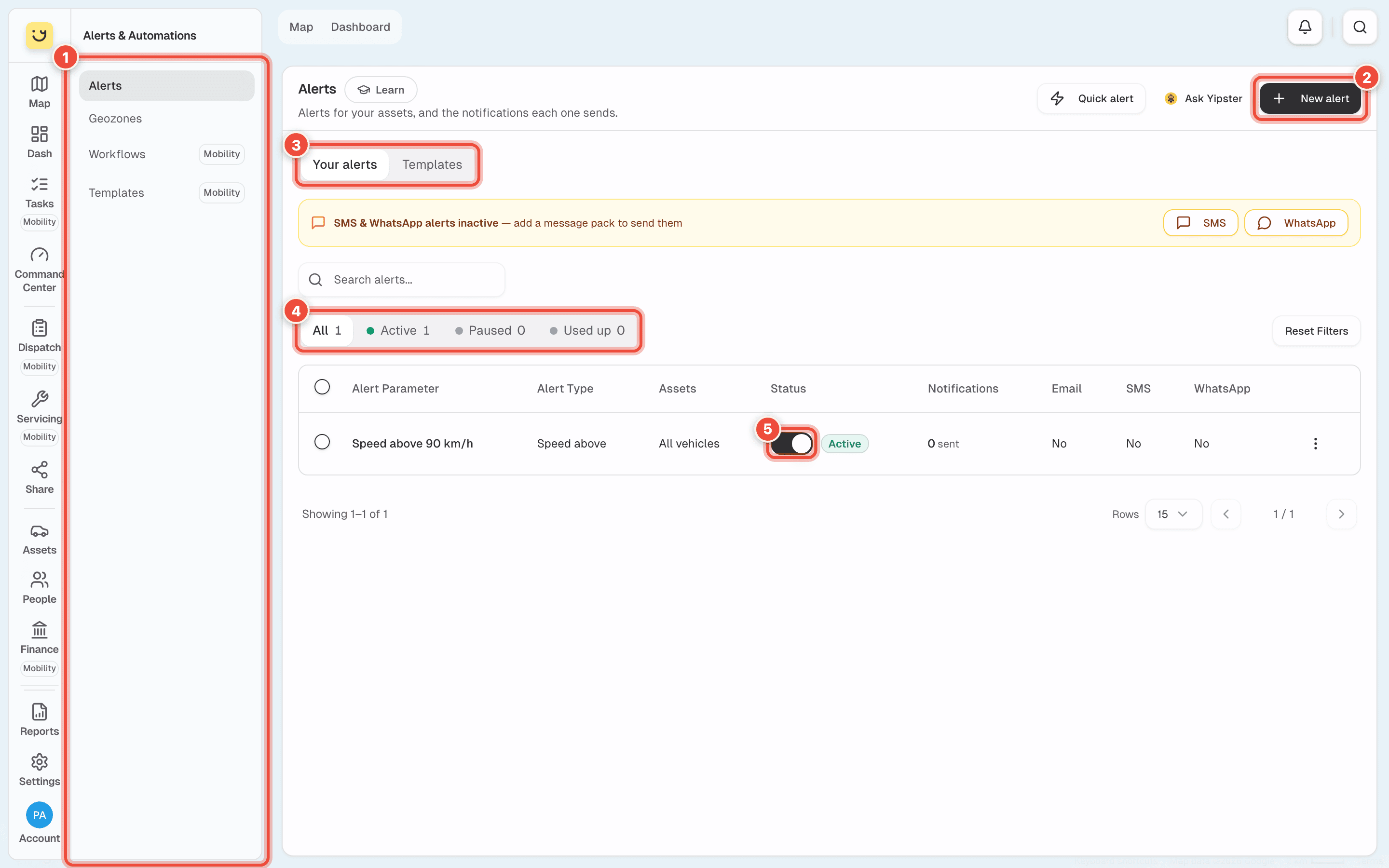The height and width of the screenshot is (868, 1389).
Task: Open Finance in the sidebar
Action: 39,638
